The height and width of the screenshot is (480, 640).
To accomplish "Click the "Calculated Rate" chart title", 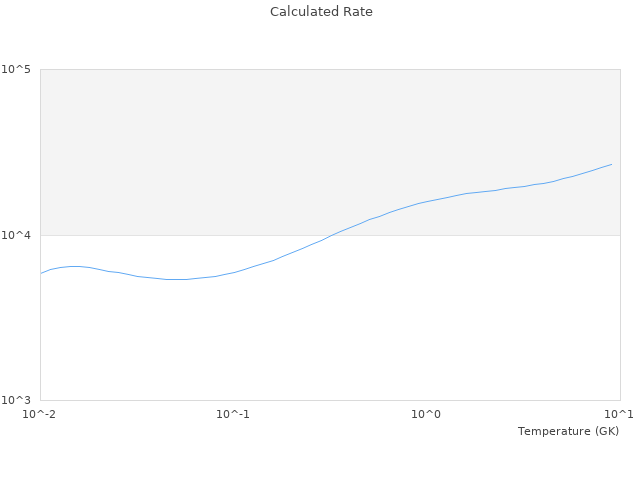I will [x=320, y=12].
